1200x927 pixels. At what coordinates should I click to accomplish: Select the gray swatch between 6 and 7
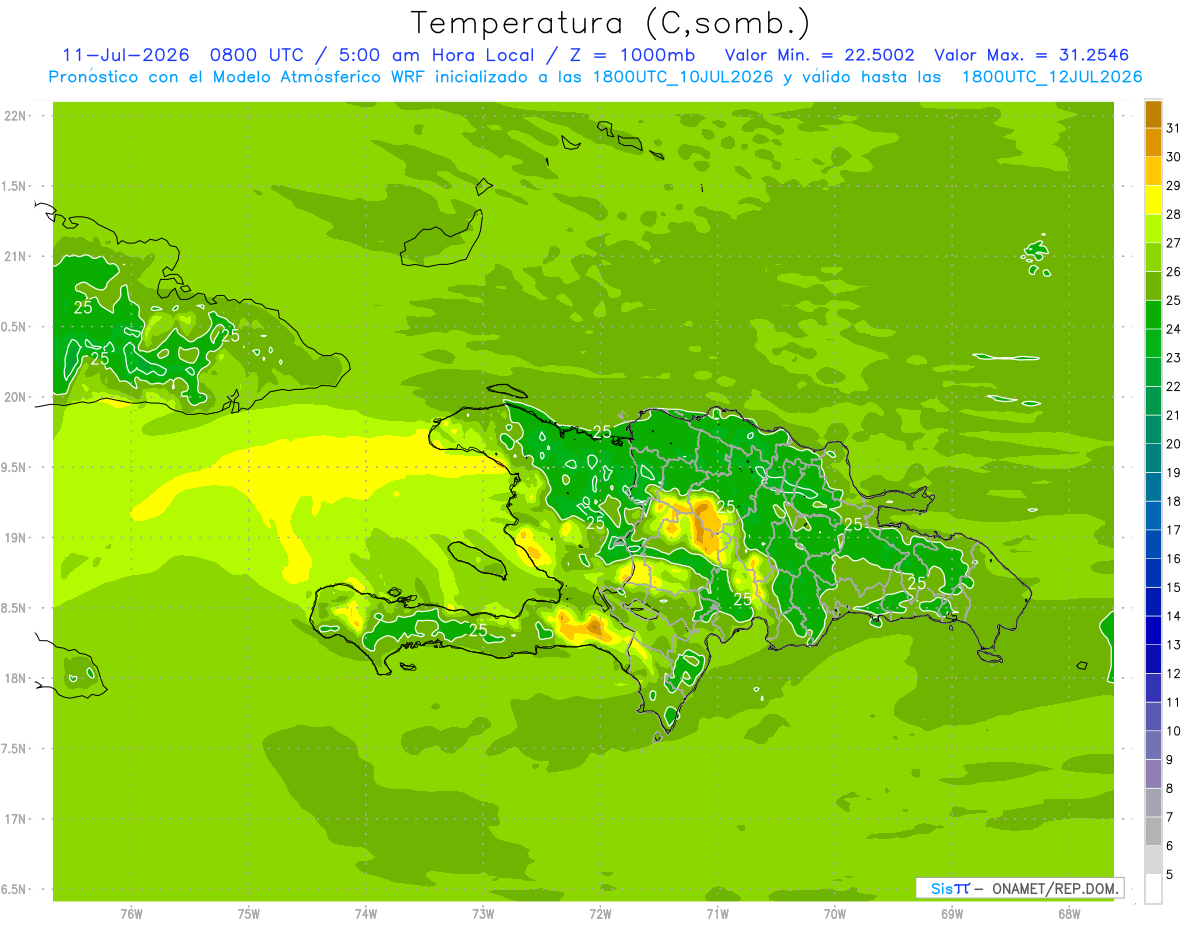click(1153, 831)
